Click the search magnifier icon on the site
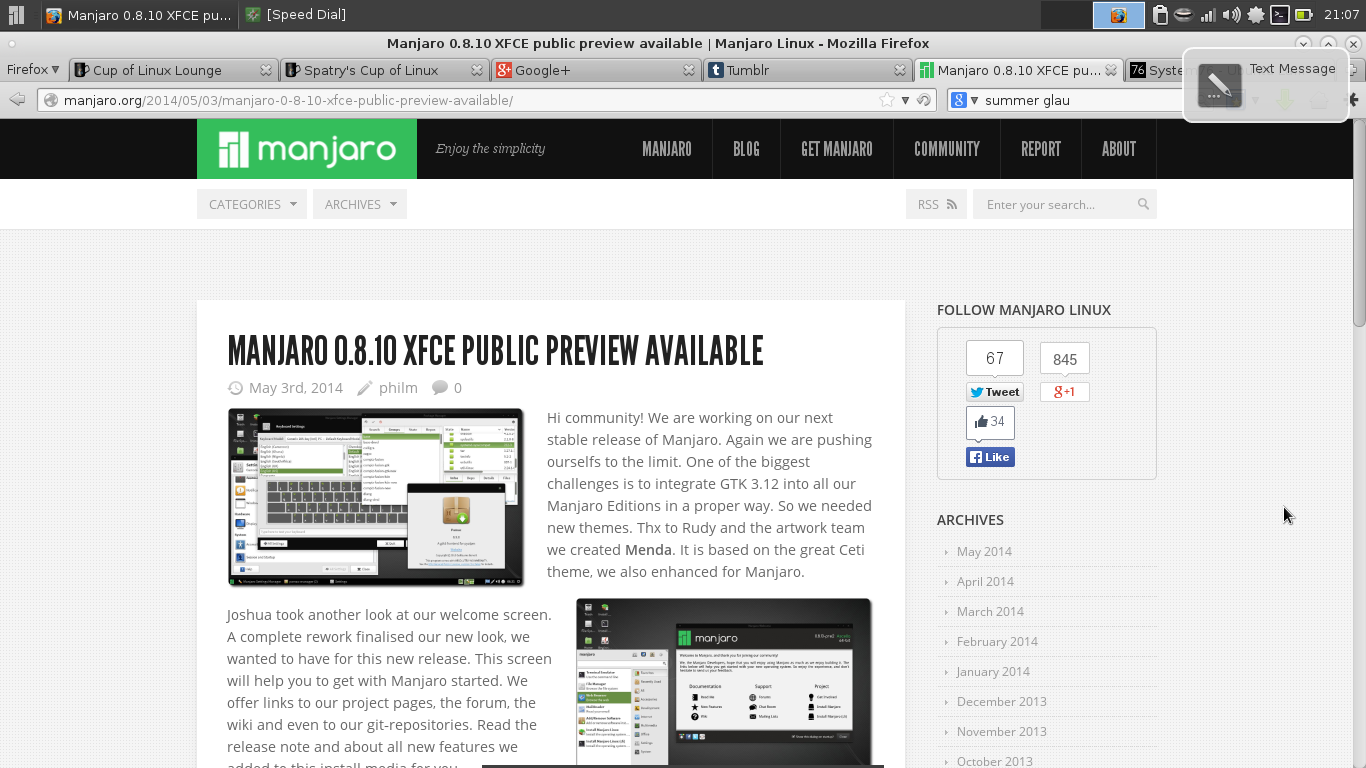 (x=1143, y=204)
